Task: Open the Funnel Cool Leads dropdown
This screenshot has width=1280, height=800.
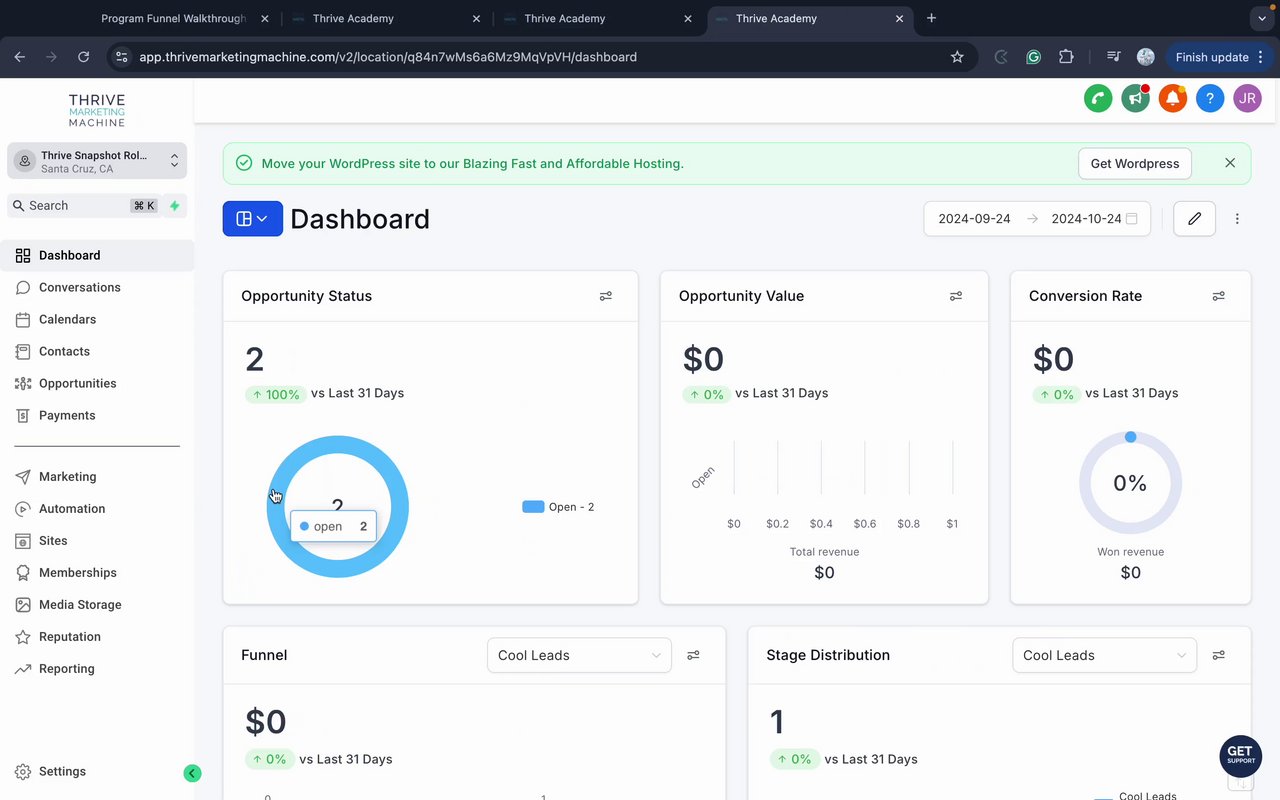Action: tap(579, 656)
